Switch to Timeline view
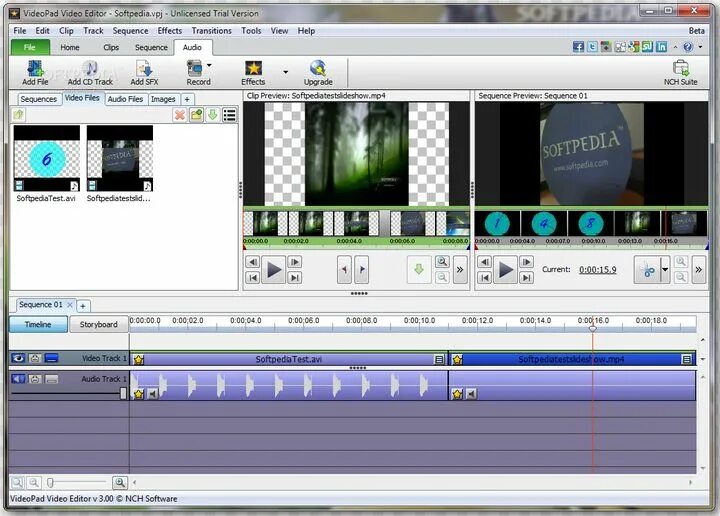This screenshot has width=720, height=516. (38, 325)
